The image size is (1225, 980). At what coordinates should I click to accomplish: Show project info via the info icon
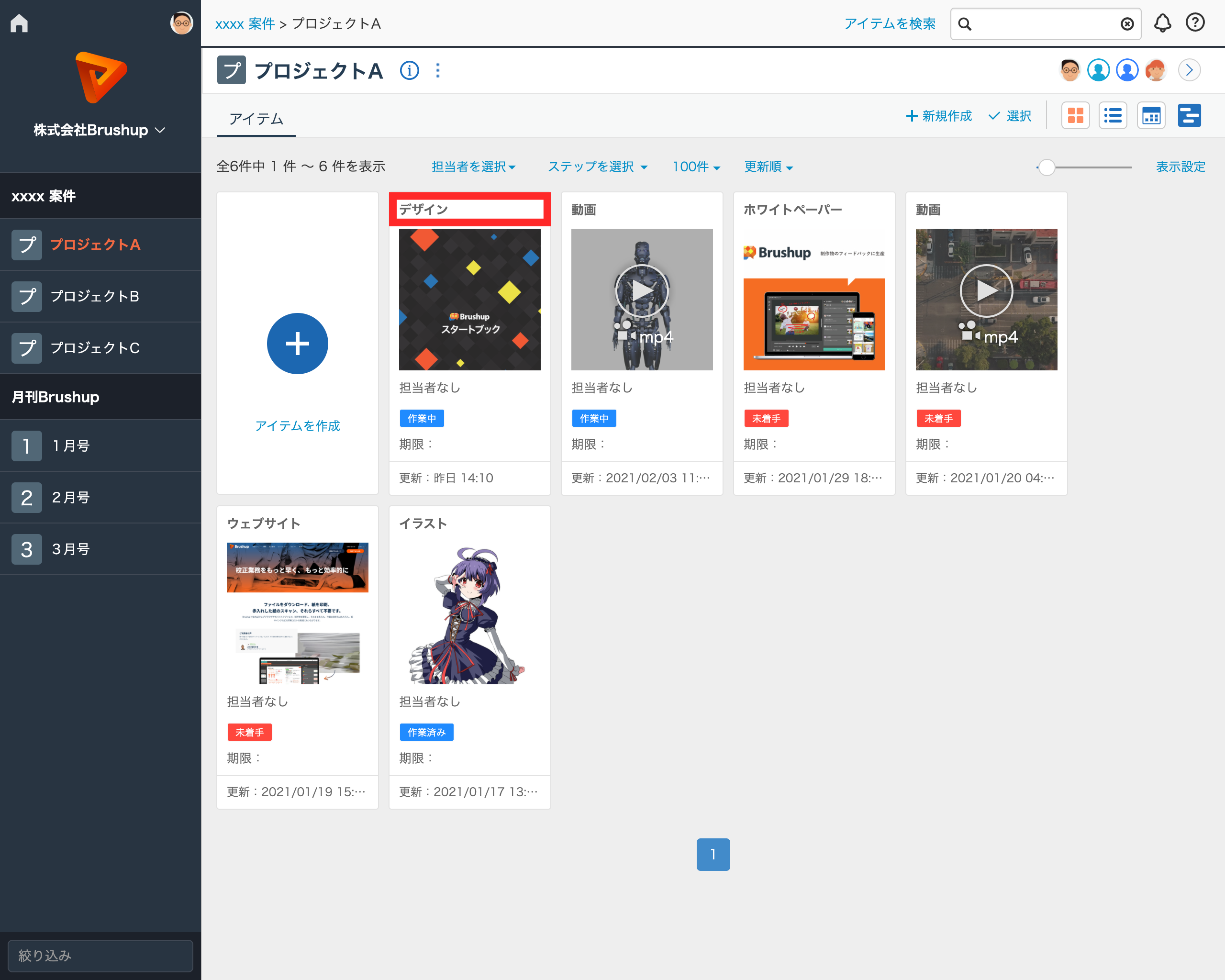pyautogui.click(x=409, y=71)
